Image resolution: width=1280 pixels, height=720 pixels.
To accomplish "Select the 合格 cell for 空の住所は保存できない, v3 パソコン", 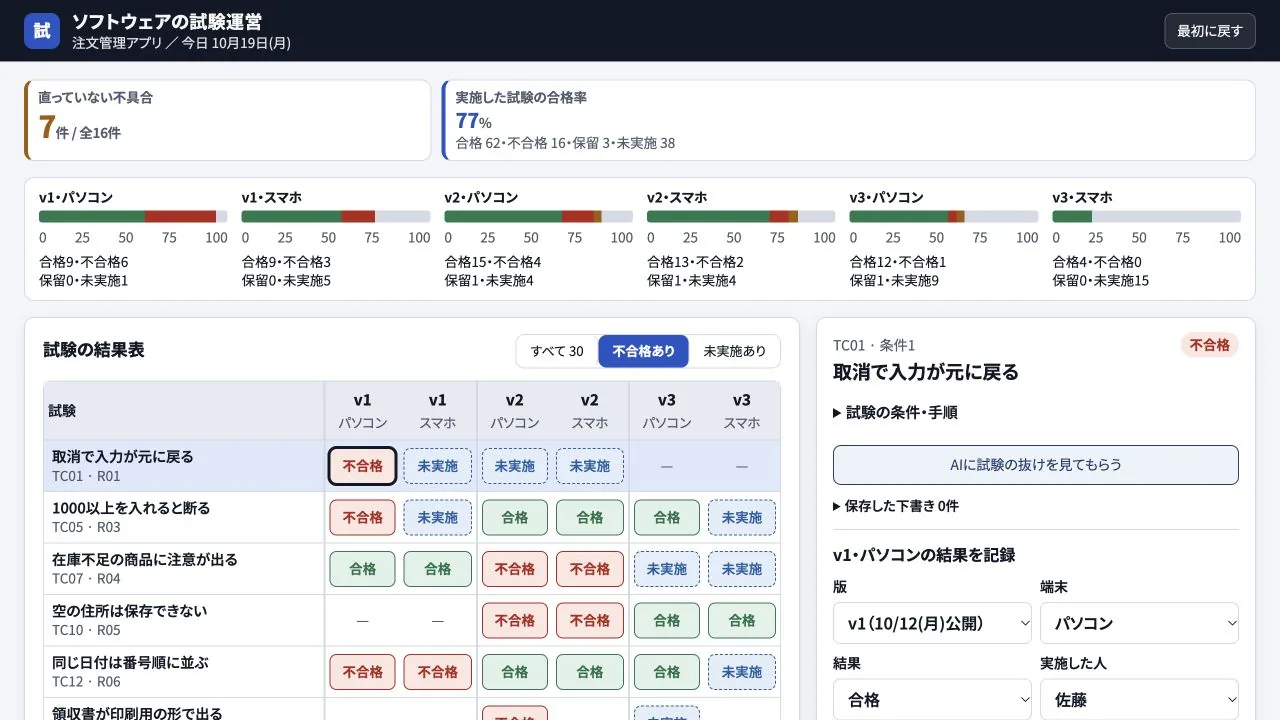I will pos(667,621).
